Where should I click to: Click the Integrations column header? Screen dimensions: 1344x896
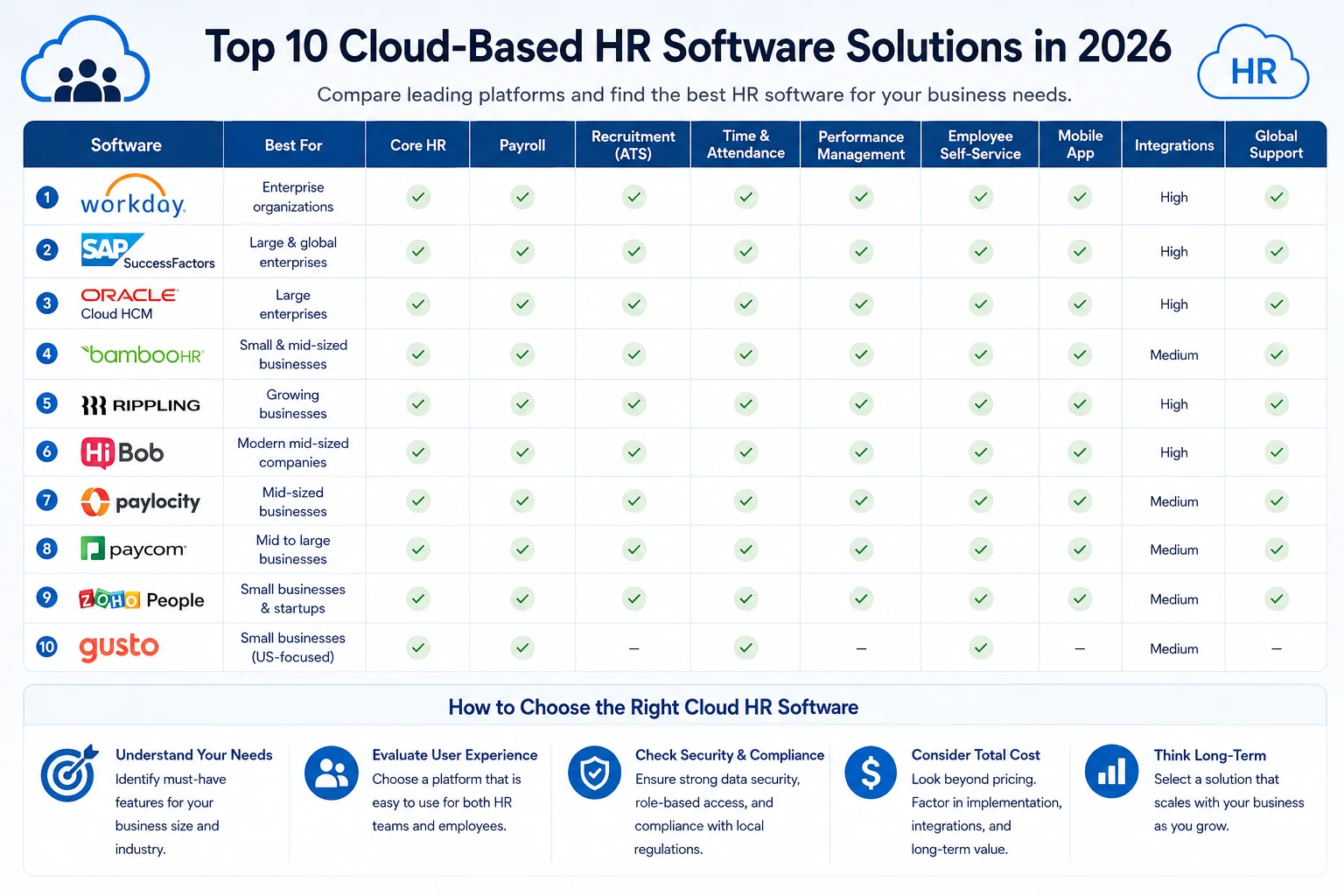tap(1174, 145)
